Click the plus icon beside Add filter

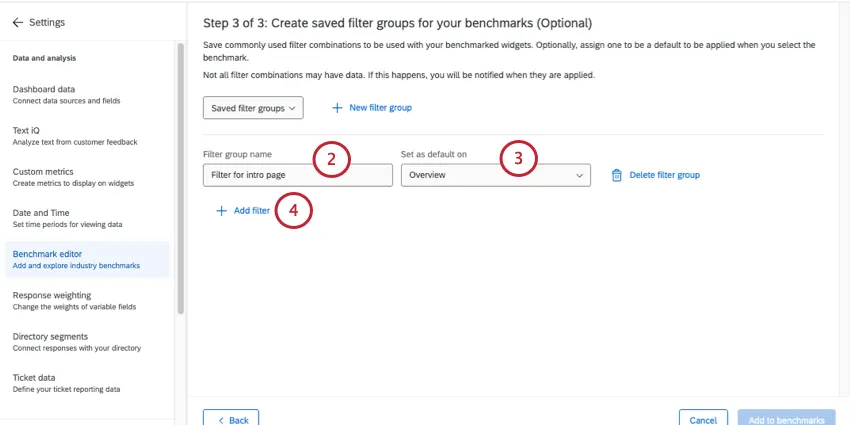click(x=221, y=211)
